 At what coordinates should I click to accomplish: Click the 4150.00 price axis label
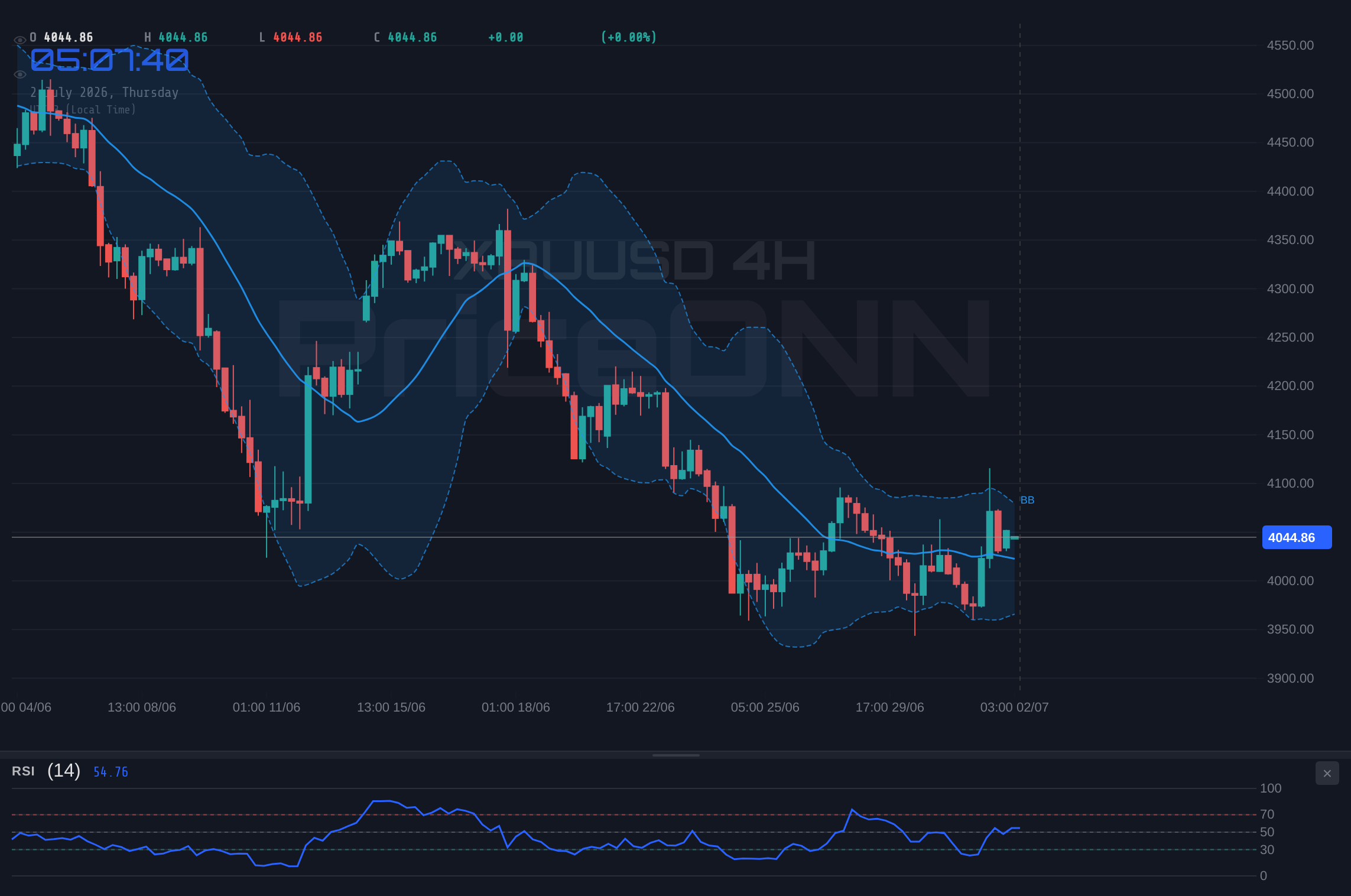[1290, 435]
